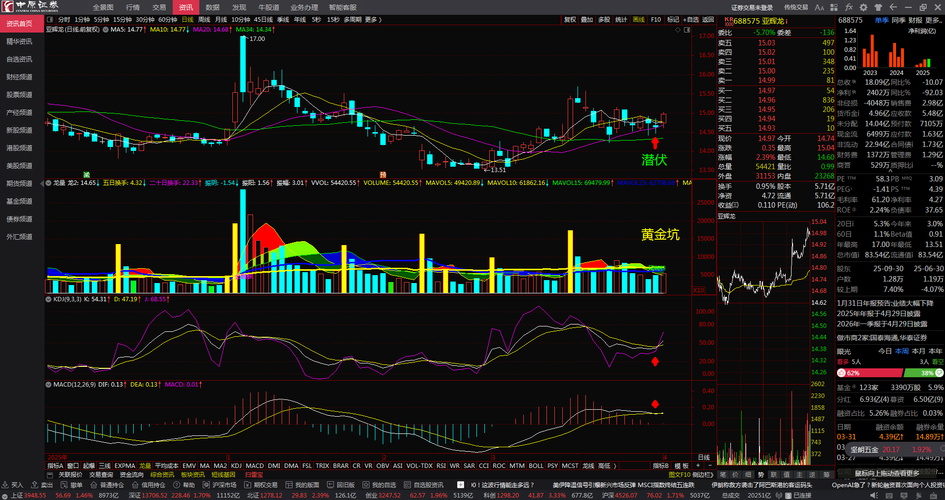Open the formula (fx) editor icon

click(849, 7)
